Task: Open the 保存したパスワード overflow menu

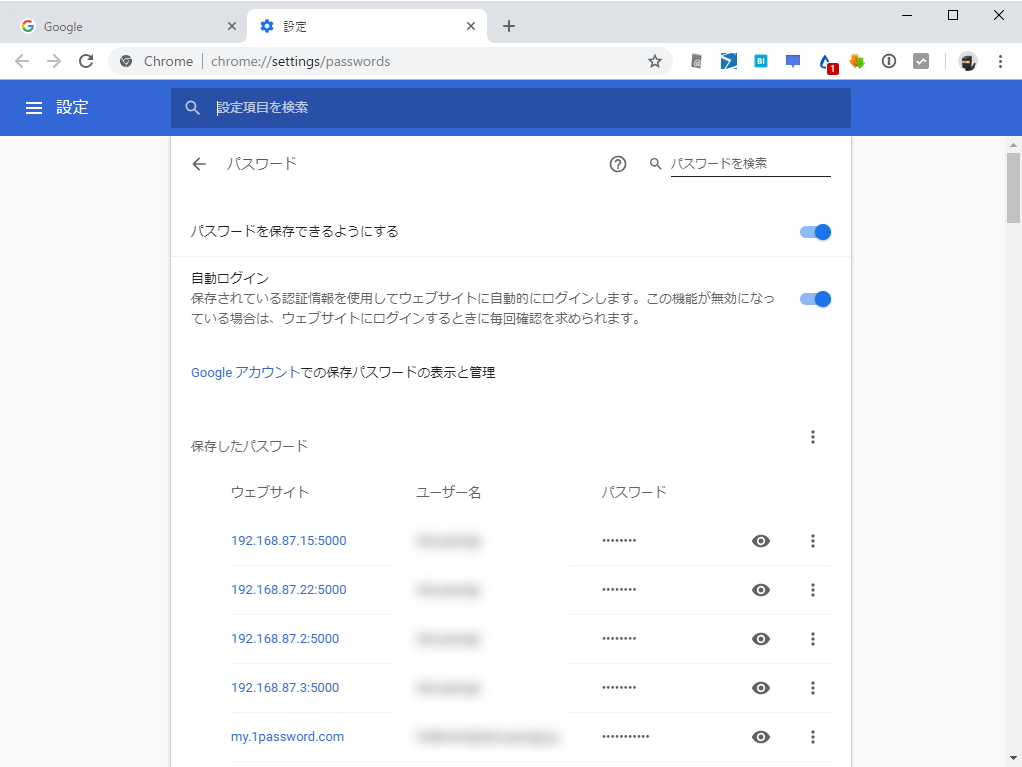Action: pyautogui.click(x=813, y=437)
